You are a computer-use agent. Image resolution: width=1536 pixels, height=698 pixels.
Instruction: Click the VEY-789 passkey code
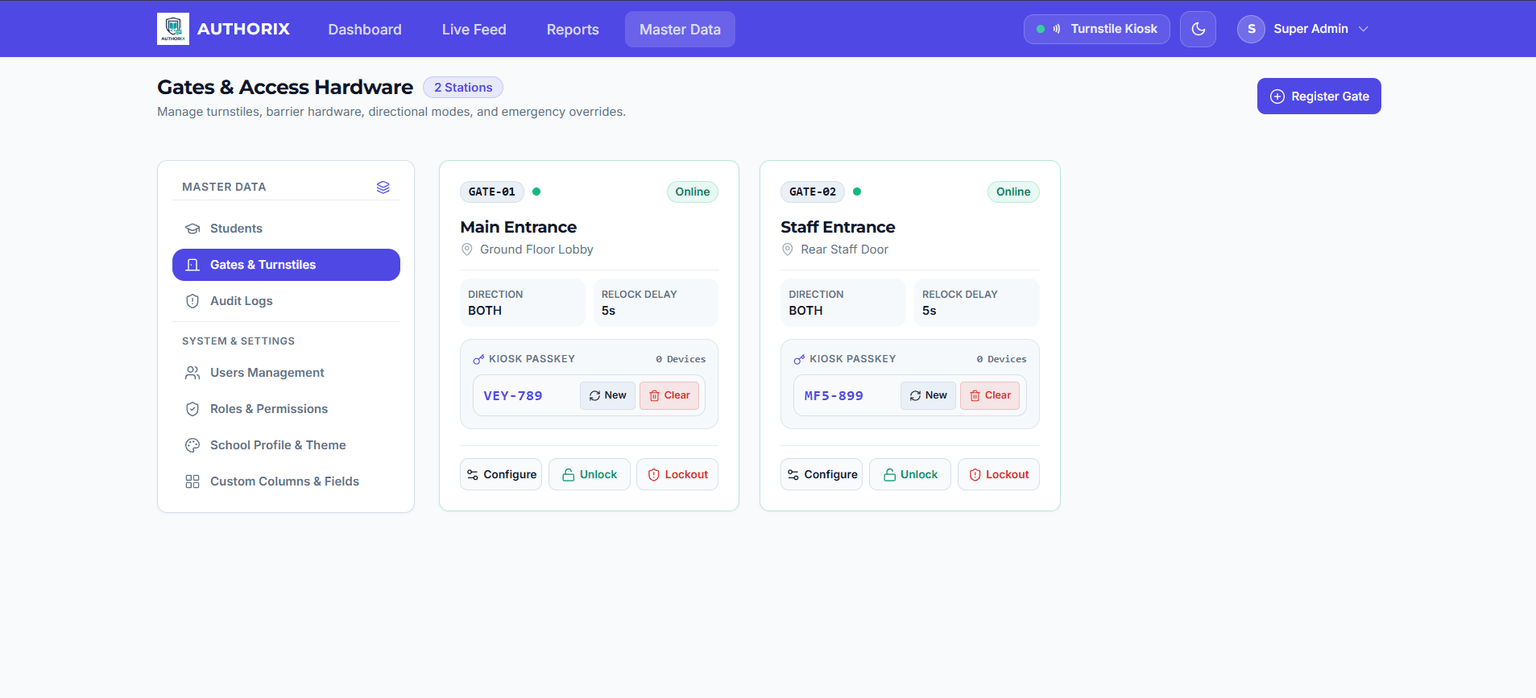point(513,395)
